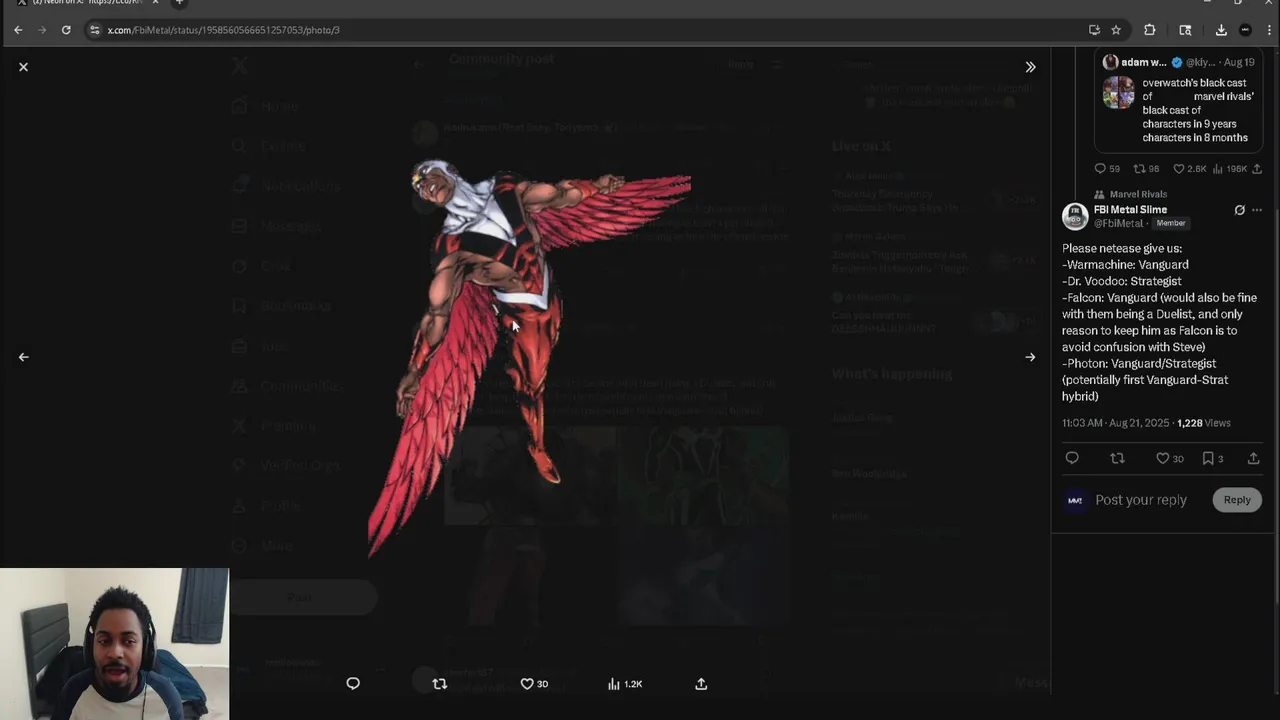Repost using the icon below the photo
The width and height of the screenshot is (1280, 720).
pyautogui.click(x=439, y=684)
